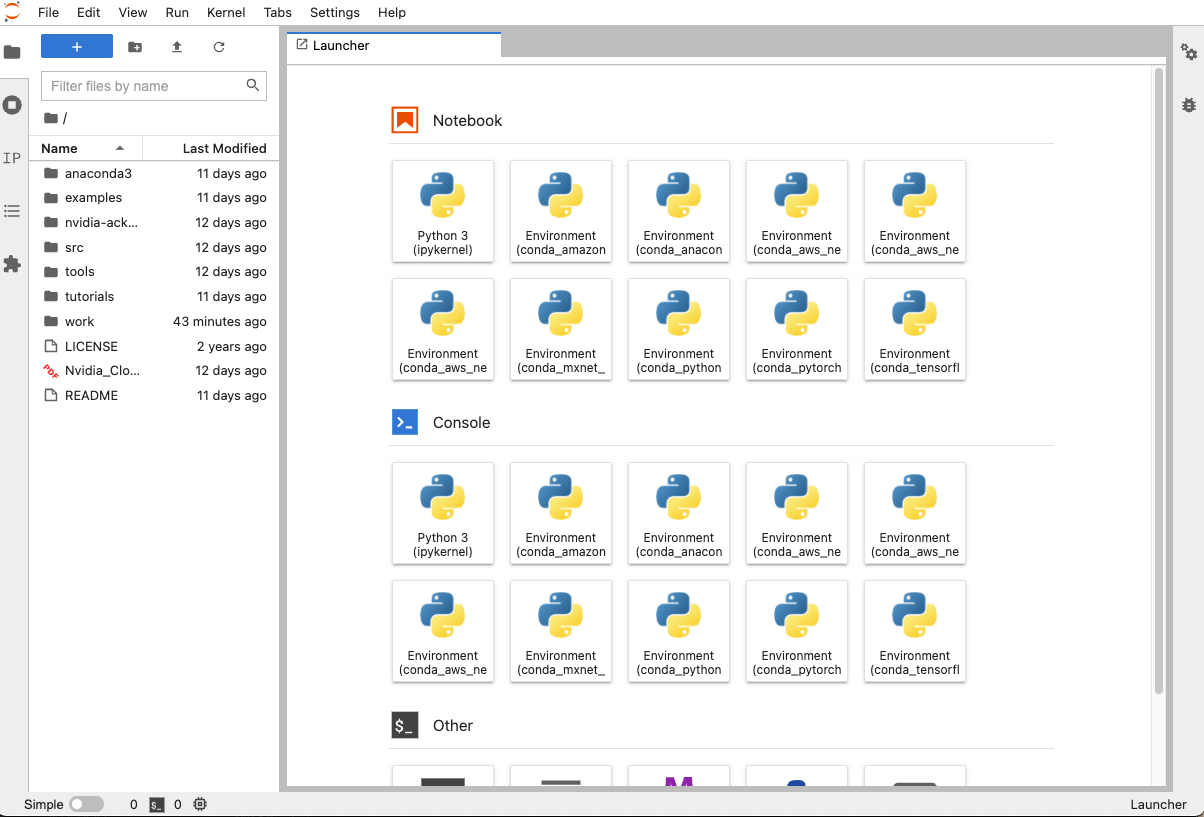Viewport: 1204px width, 817px height.
Task: Click the New Folder icon
Action: 135,47
